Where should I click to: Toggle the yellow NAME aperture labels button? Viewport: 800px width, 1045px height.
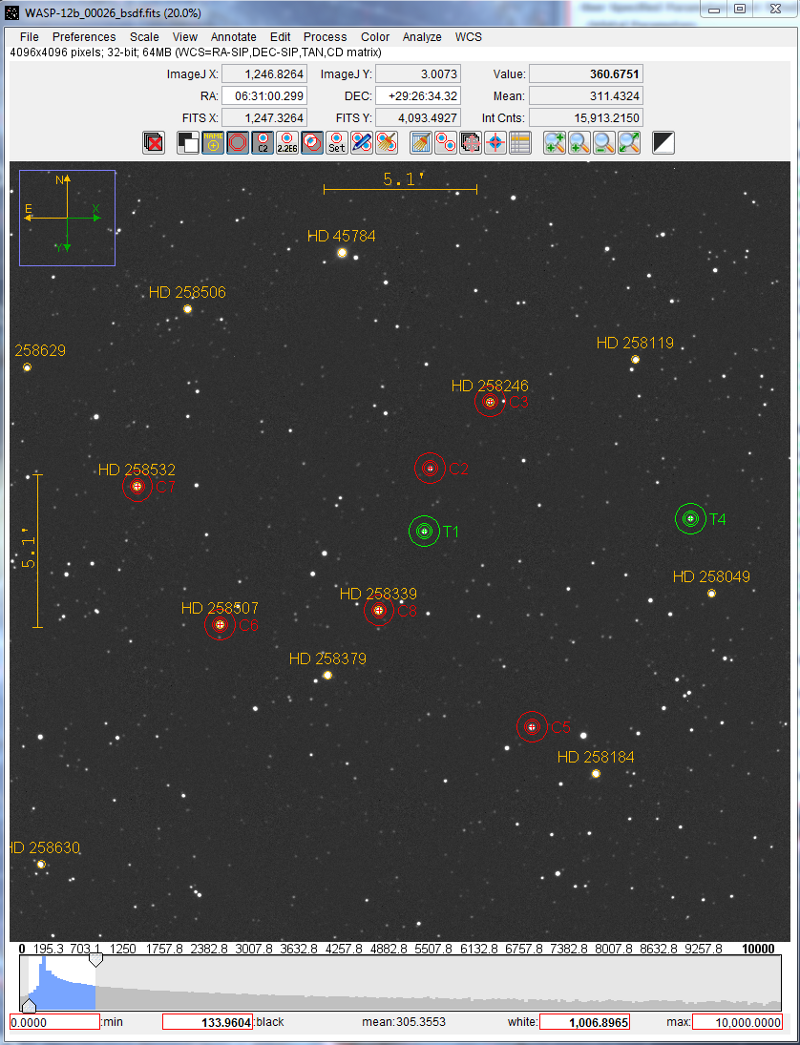coord(213,143)
